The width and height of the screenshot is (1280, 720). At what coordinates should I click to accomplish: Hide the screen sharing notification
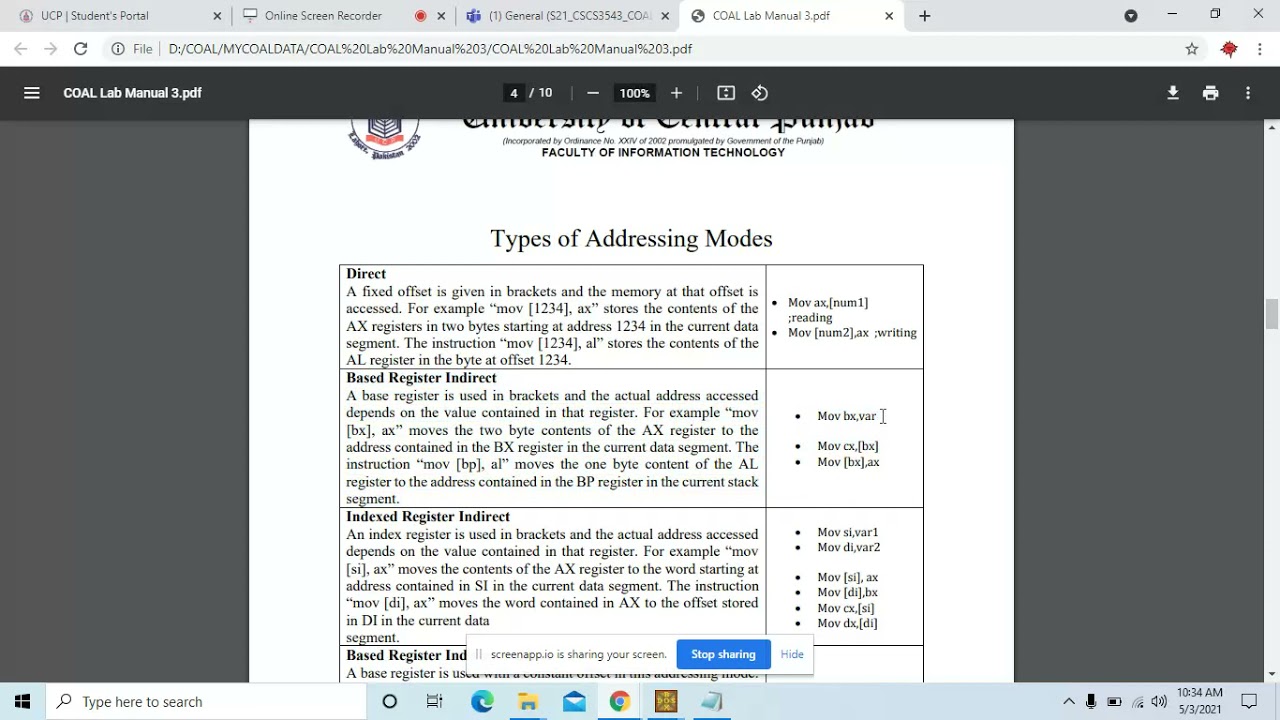pyautogui.click(x=792, y=654)
